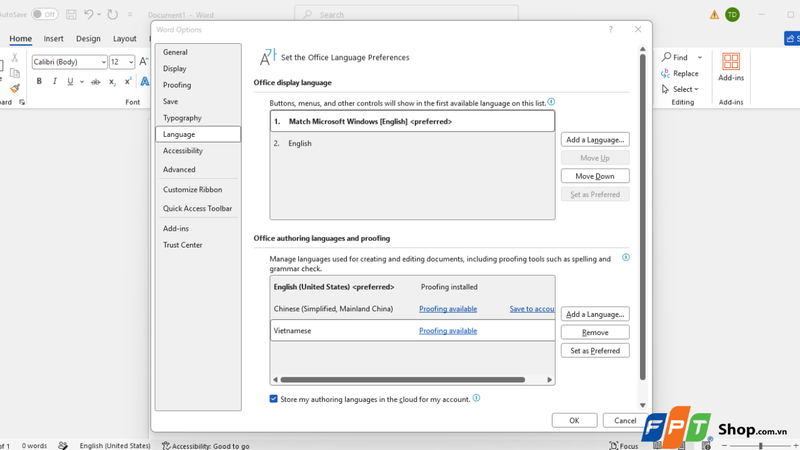Click Proofing available link for Chinese

pos(448,309)
